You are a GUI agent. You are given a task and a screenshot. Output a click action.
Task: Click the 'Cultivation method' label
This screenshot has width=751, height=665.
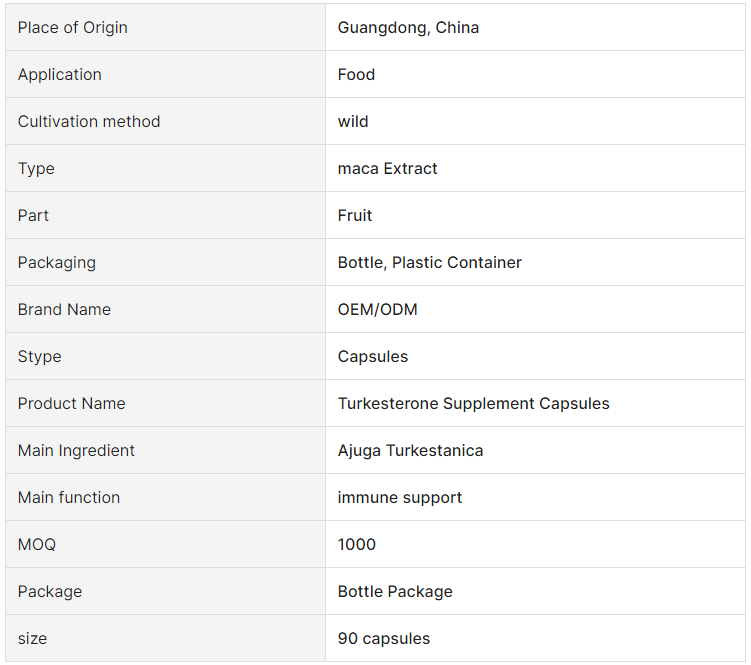pyautogui.click(x=89, y=121)
